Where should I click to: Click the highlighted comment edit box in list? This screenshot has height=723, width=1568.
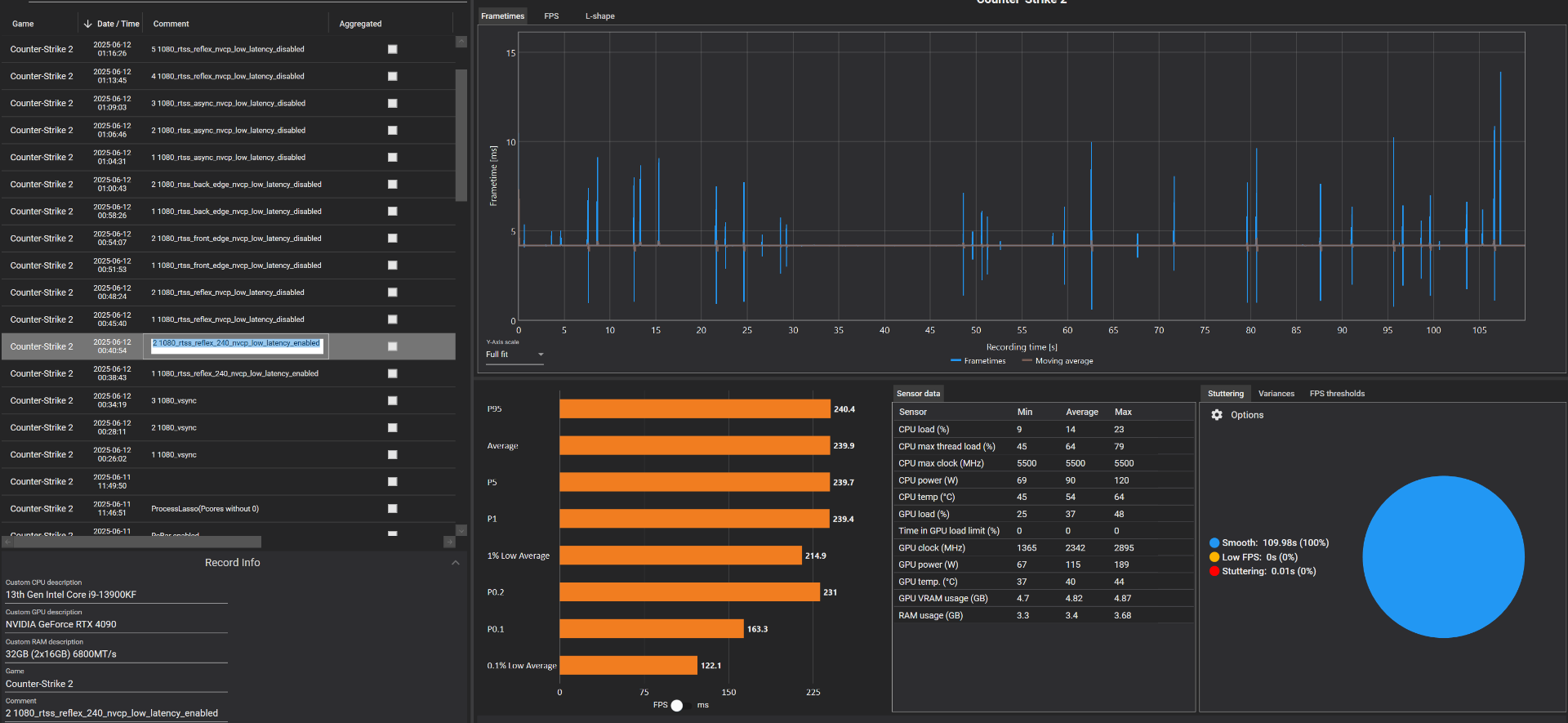pos(236,346)
